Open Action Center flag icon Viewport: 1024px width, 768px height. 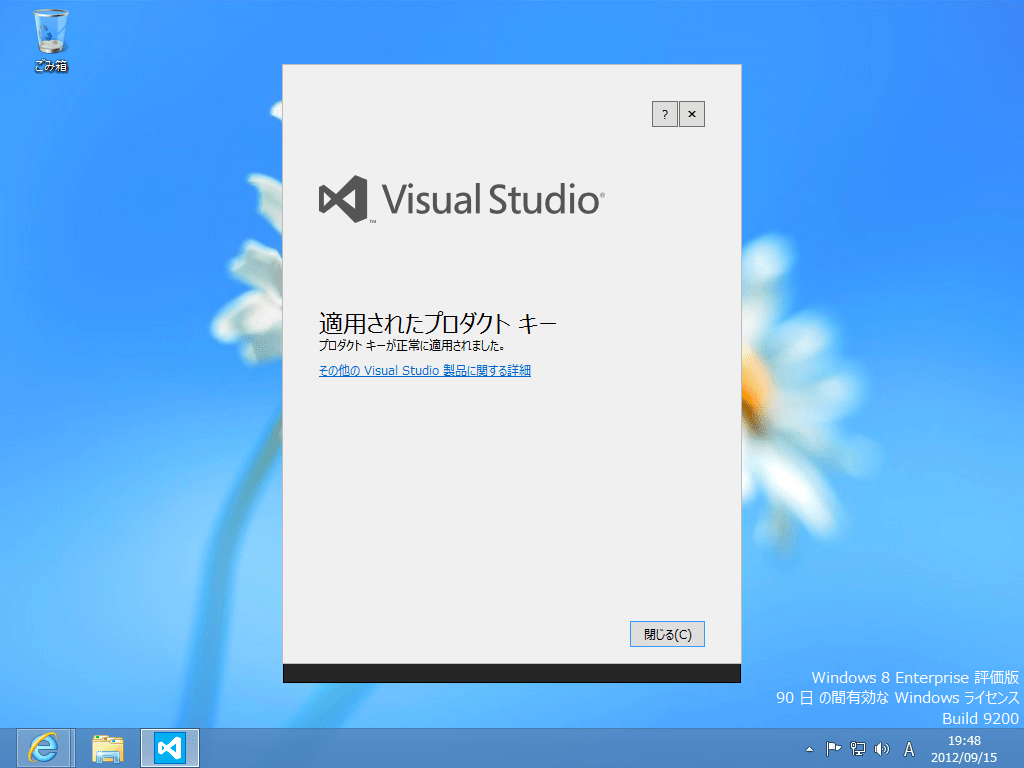click(833, 749)
